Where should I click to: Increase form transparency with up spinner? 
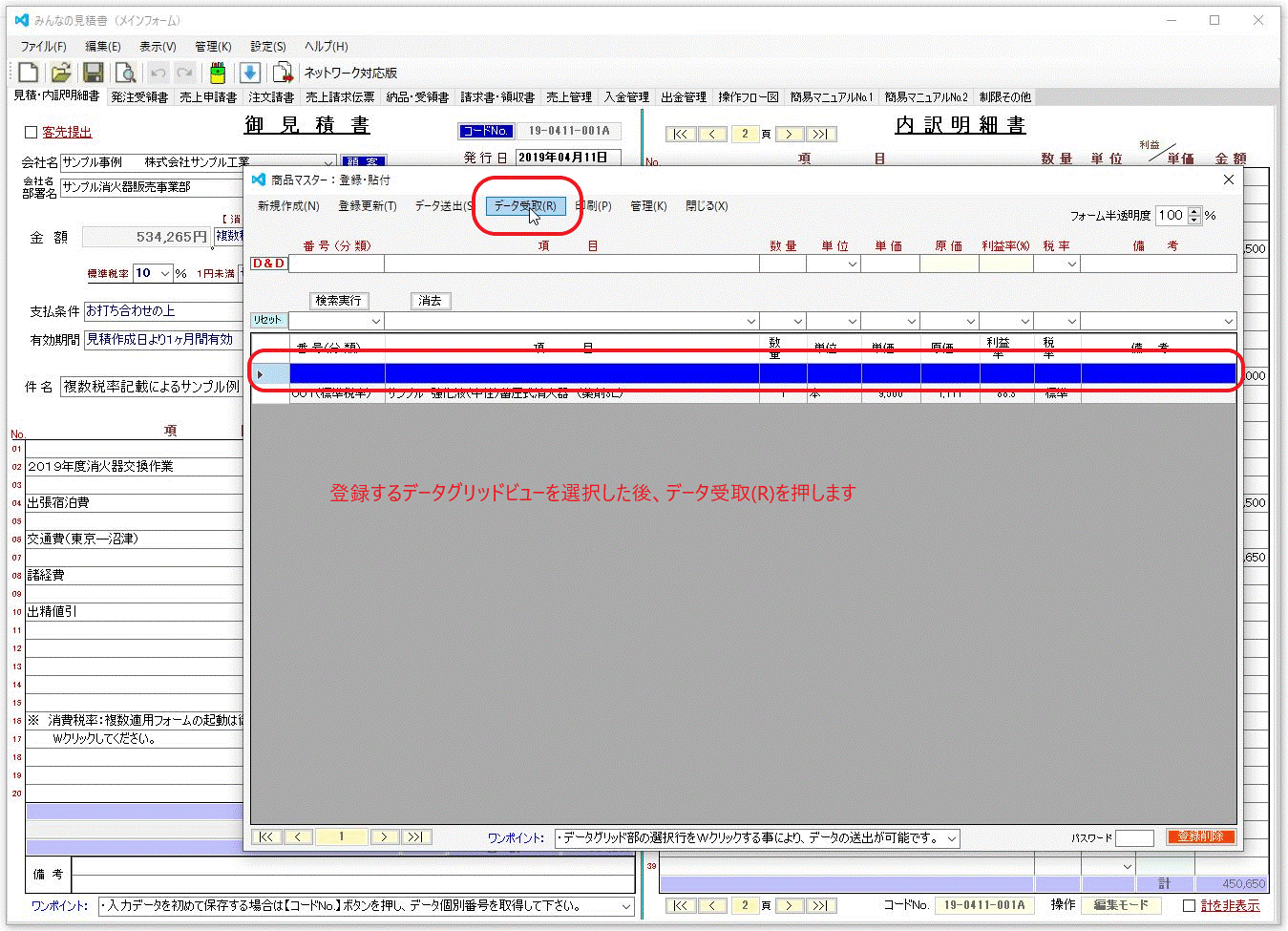pos(1193,212)
